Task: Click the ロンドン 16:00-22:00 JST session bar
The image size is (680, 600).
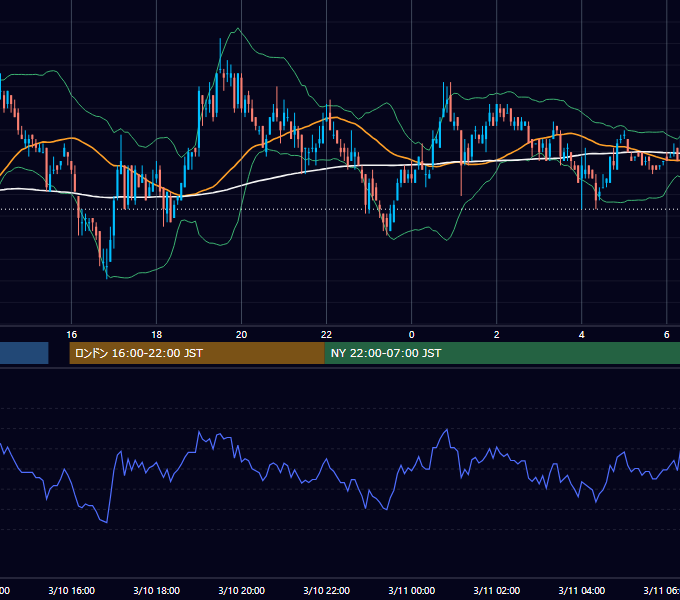Action: pos(197,353)
